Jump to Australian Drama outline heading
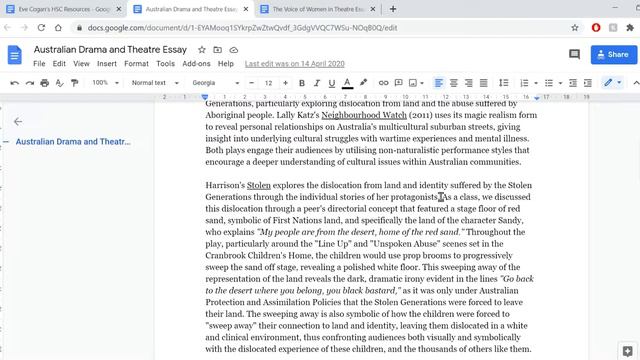The height and width of the screenshot is (360, 640). 73,142
